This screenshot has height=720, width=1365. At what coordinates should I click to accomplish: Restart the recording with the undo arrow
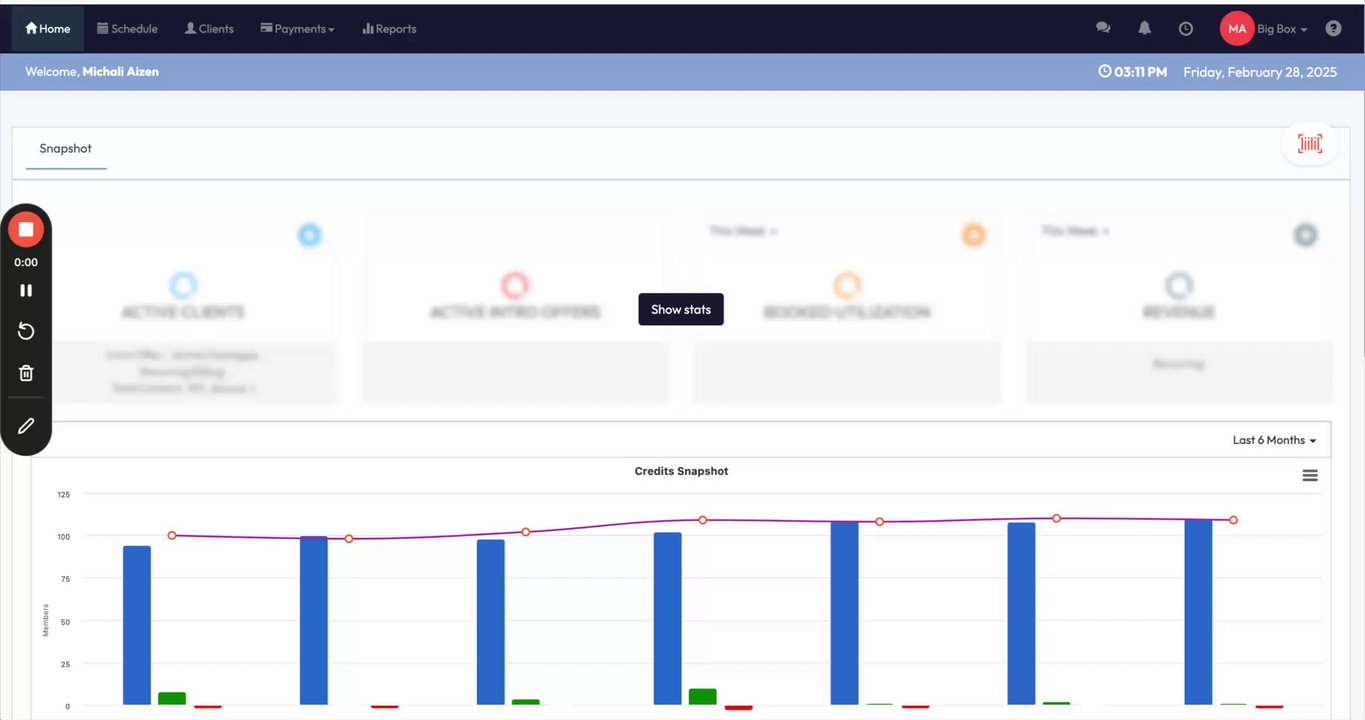pos(26,332)
